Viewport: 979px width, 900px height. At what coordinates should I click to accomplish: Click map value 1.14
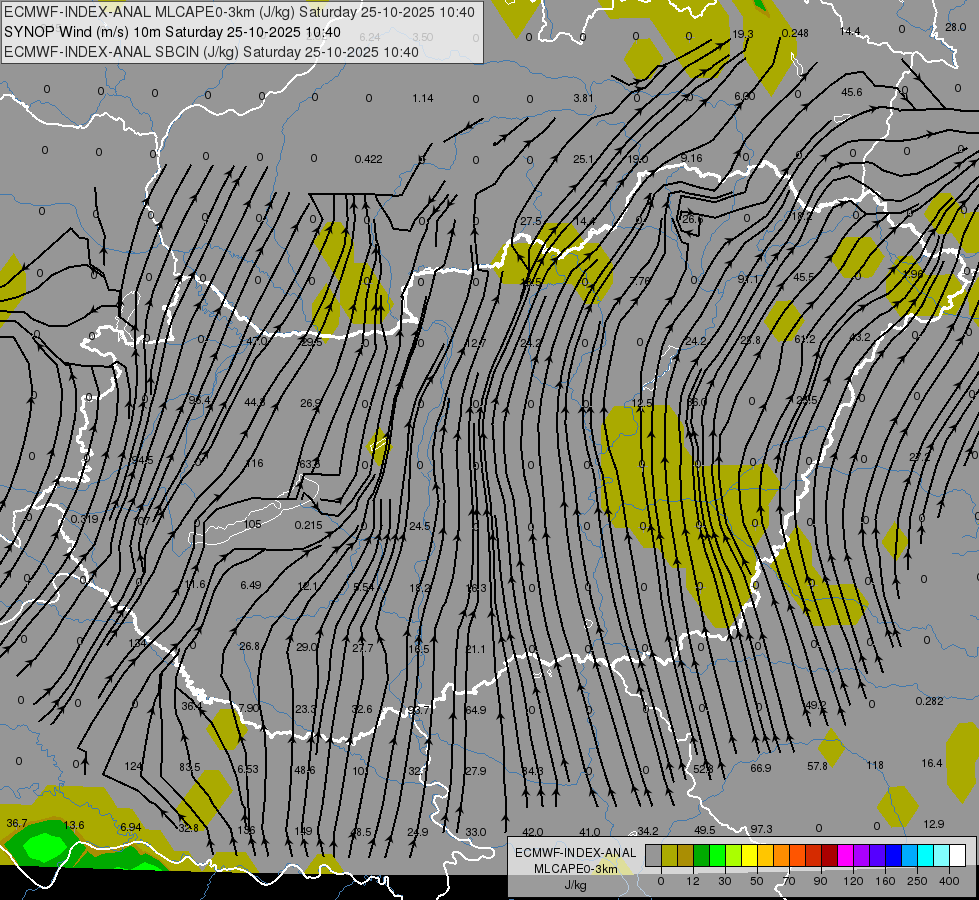pyautogui.click(x=423, y=98)
